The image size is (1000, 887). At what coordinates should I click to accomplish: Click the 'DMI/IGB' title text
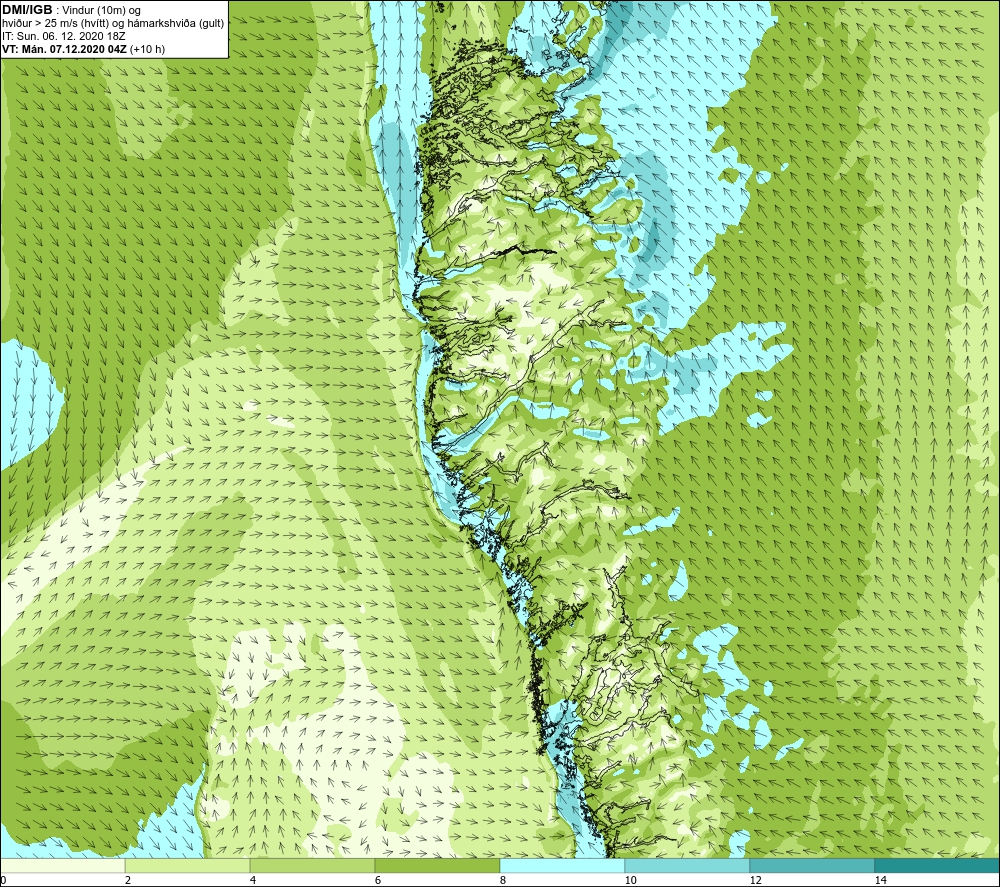coord(27,10)
